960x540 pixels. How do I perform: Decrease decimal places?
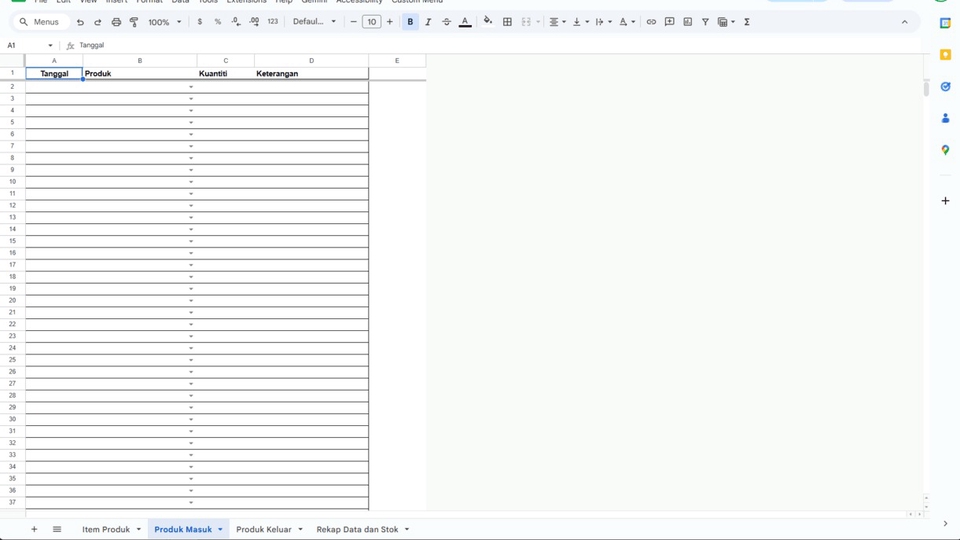click(x=236, y=22)
